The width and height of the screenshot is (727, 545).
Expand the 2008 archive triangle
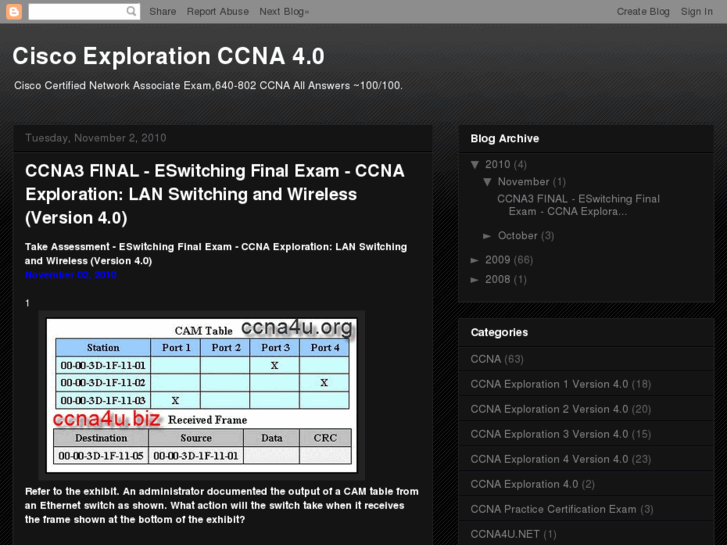[474, 280]
